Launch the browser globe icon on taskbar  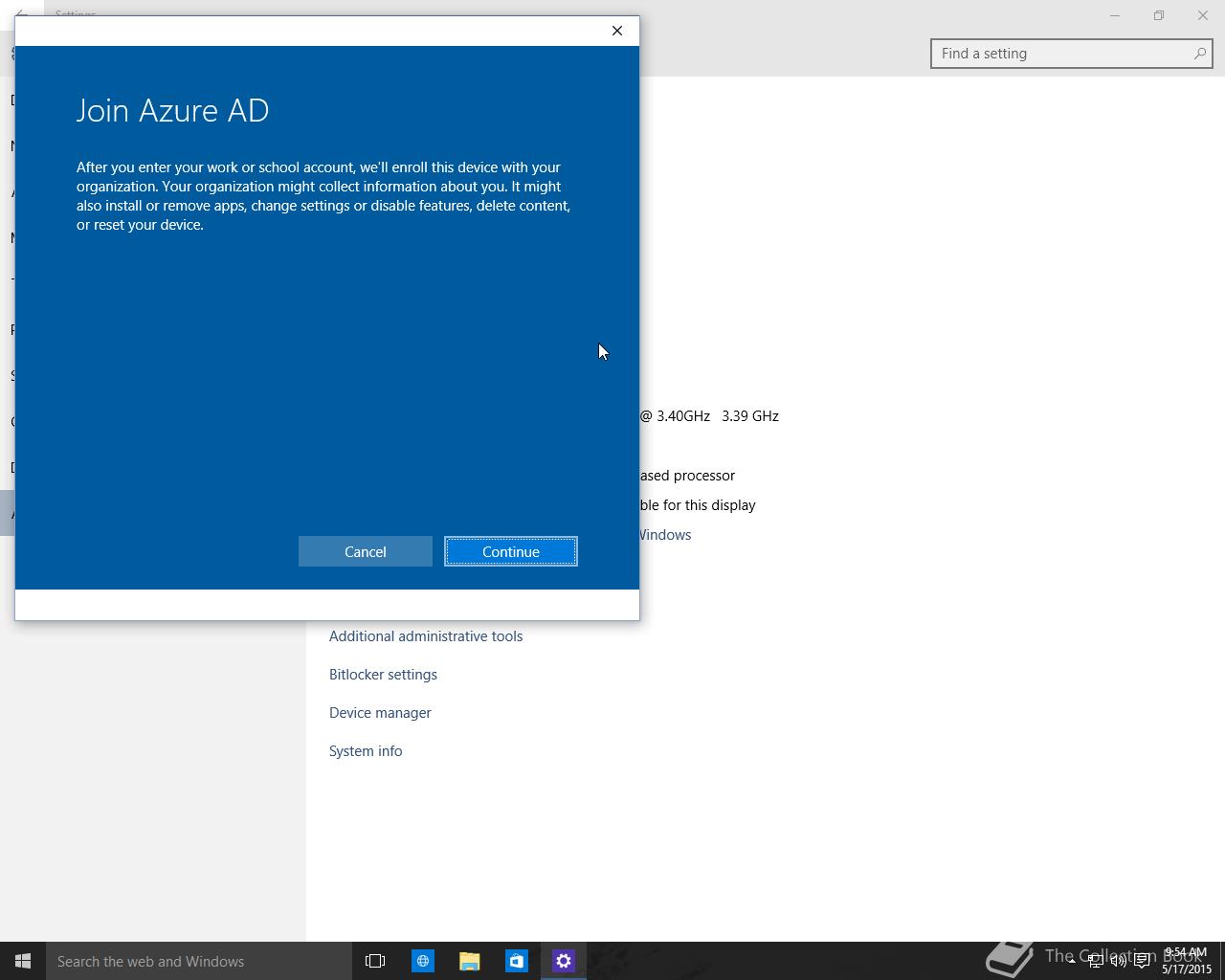tap(422, 961)
